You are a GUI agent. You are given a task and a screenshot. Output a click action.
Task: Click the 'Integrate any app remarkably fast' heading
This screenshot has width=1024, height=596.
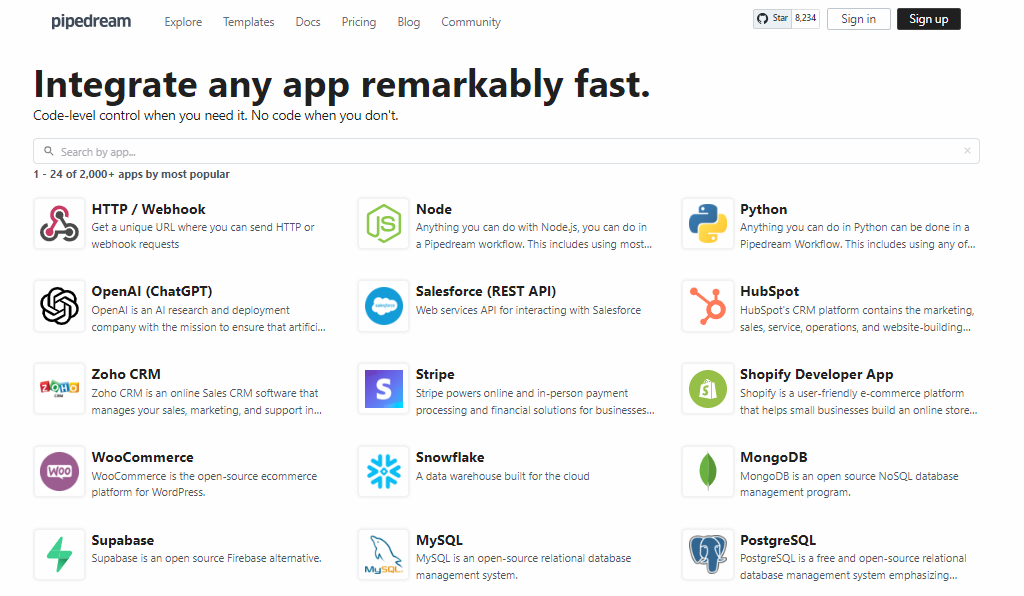(x=342, y=85)
